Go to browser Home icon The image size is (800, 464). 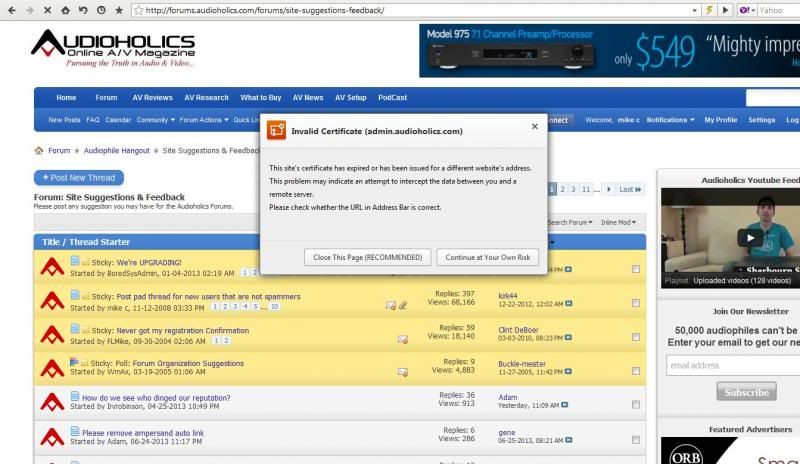tap(65, 10)
